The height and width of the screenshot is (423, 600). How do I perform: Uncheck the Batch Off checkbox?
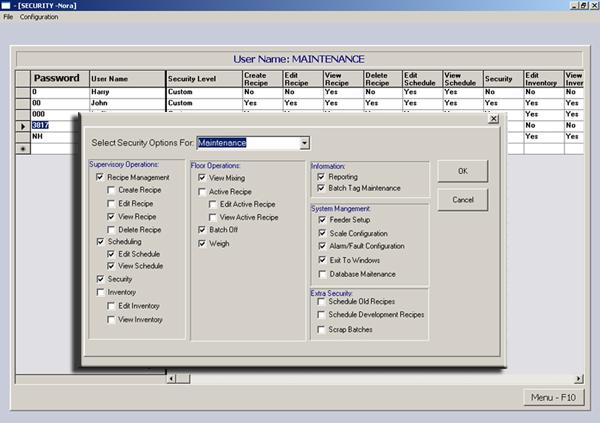tap(202, 229)
